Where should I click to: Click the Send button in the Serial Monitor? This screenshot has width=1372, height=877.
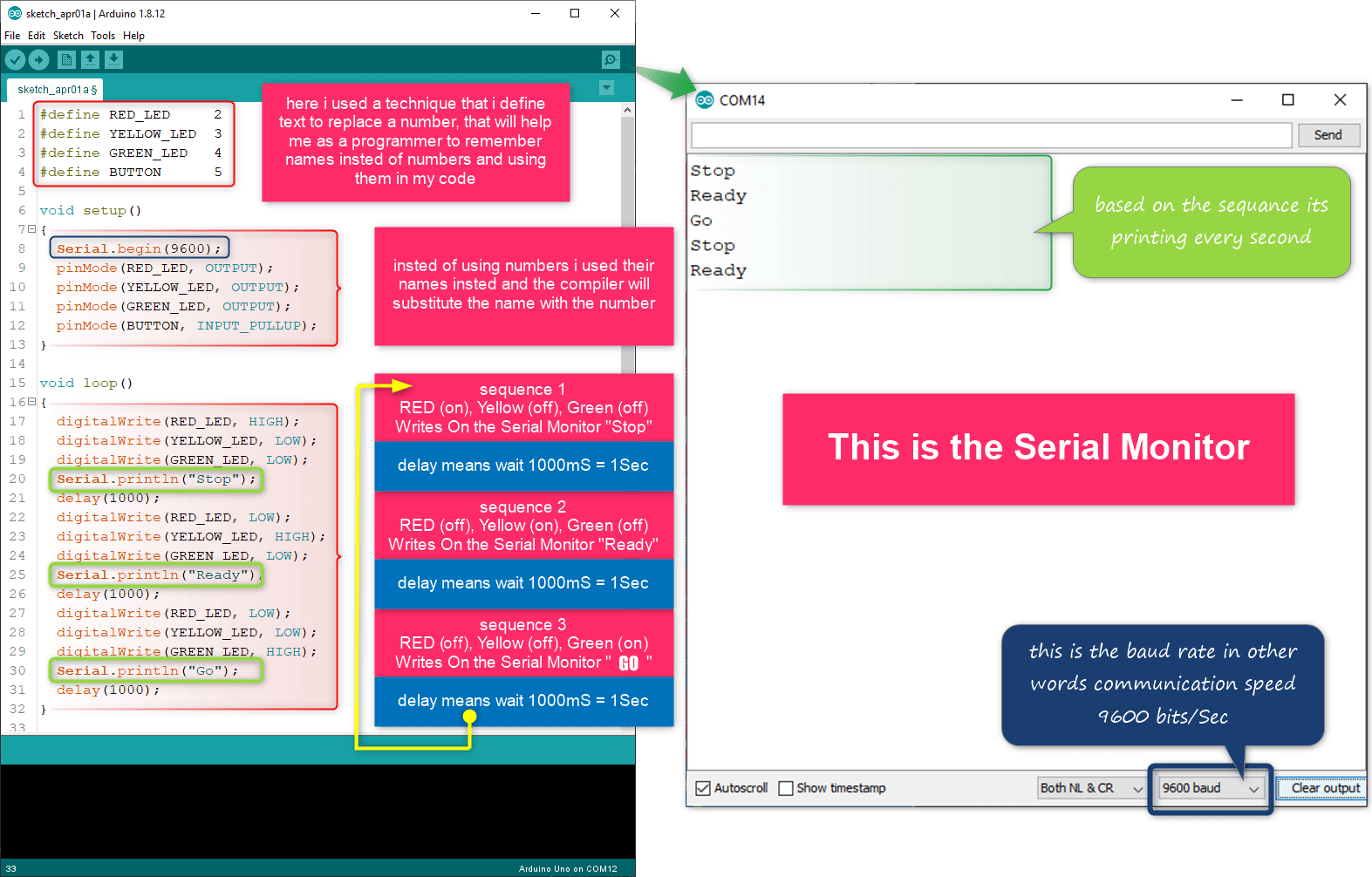1328,135
